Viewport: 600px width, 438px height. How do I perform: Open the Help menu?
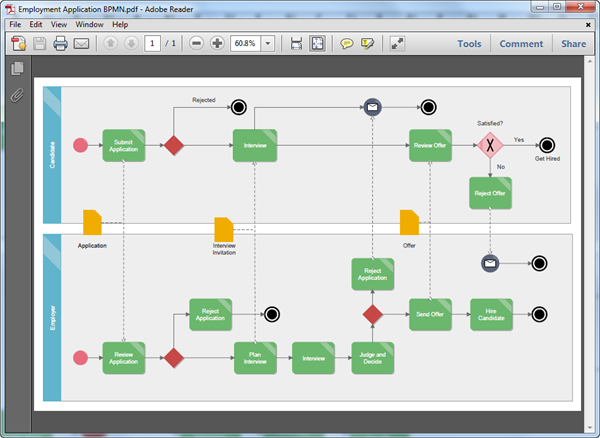click(120, 24)
